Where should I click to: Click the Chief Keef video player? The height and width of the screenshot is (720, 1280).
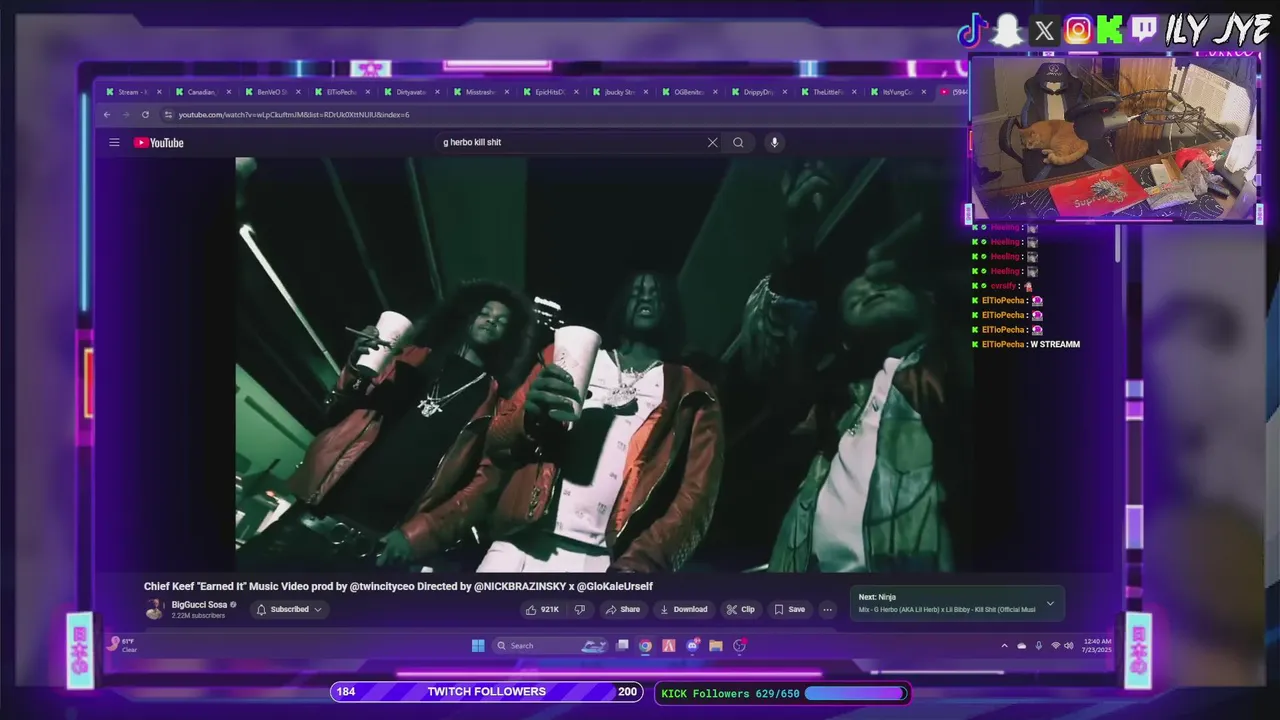[603, 365]
